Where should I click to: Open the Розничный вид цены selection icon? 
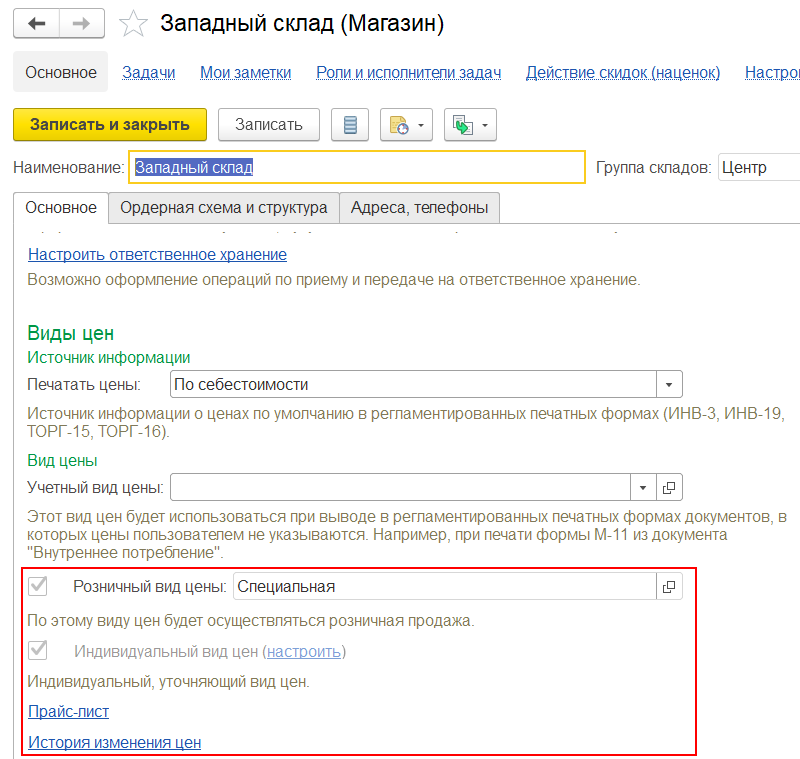(x=669, y=587)
